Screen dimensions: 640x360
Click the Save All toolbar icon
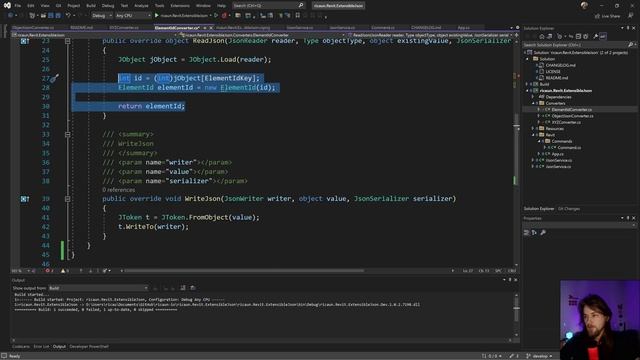[x=58, y=16]
